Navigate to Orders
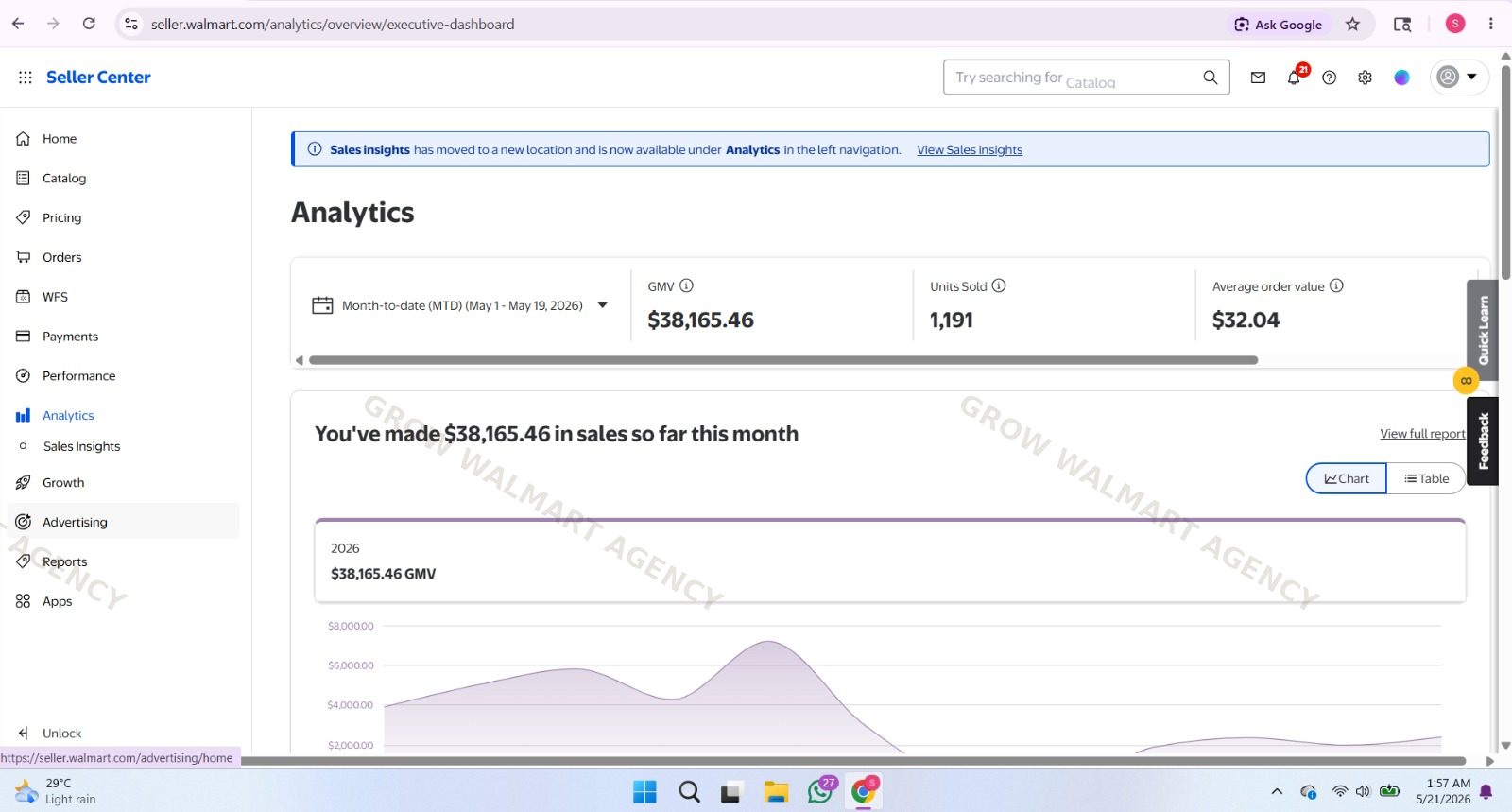This screenshot has width=1512, height=812. 61,258
